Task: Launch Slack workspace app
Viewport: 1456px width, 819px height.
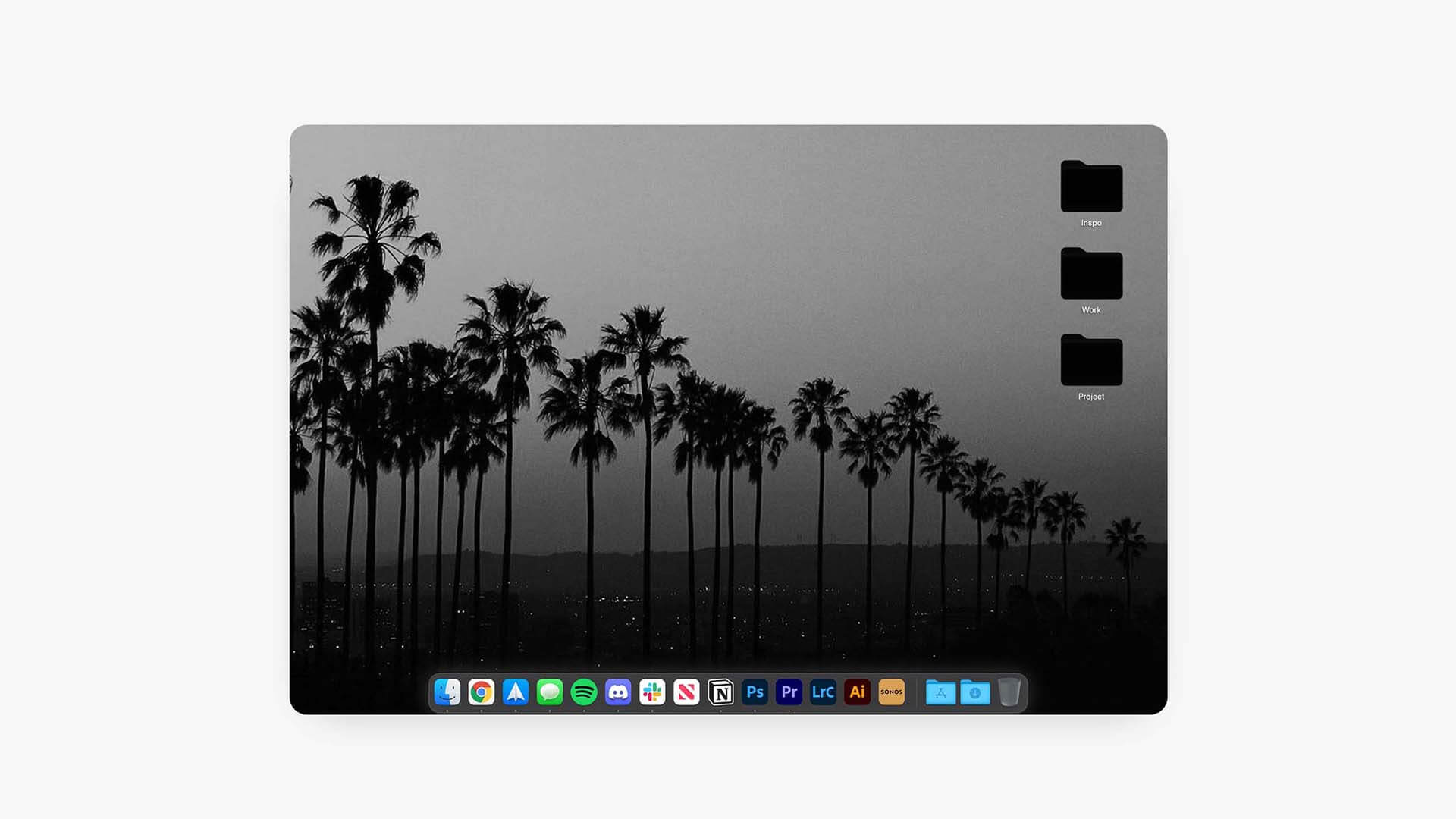Action: [652, 691]
